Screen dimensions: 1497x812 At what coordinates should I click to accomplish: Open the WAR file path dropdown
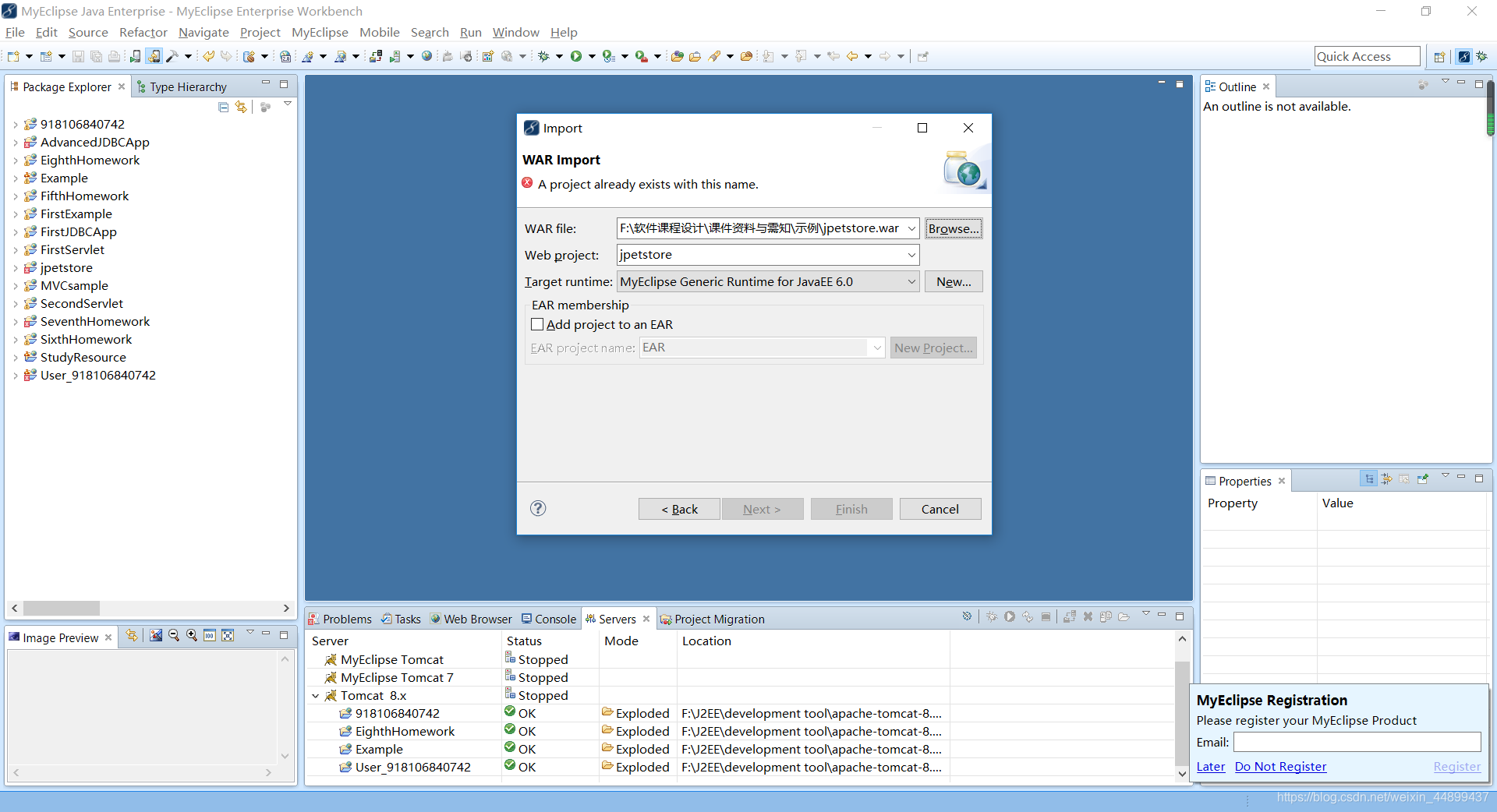911,228
